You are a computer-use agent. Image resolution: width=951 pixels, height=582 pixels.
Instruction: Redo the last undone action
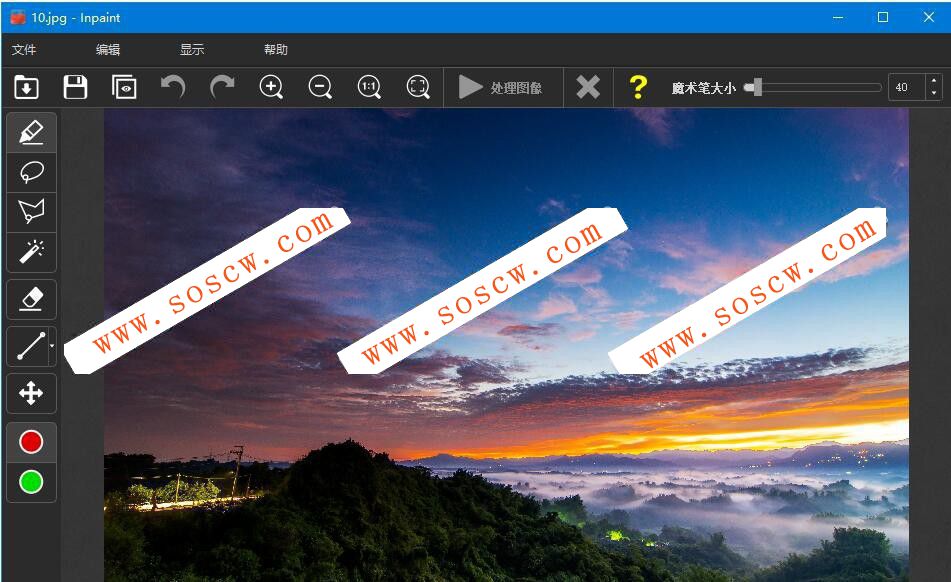pyautogui.click(x=222, y=87)
